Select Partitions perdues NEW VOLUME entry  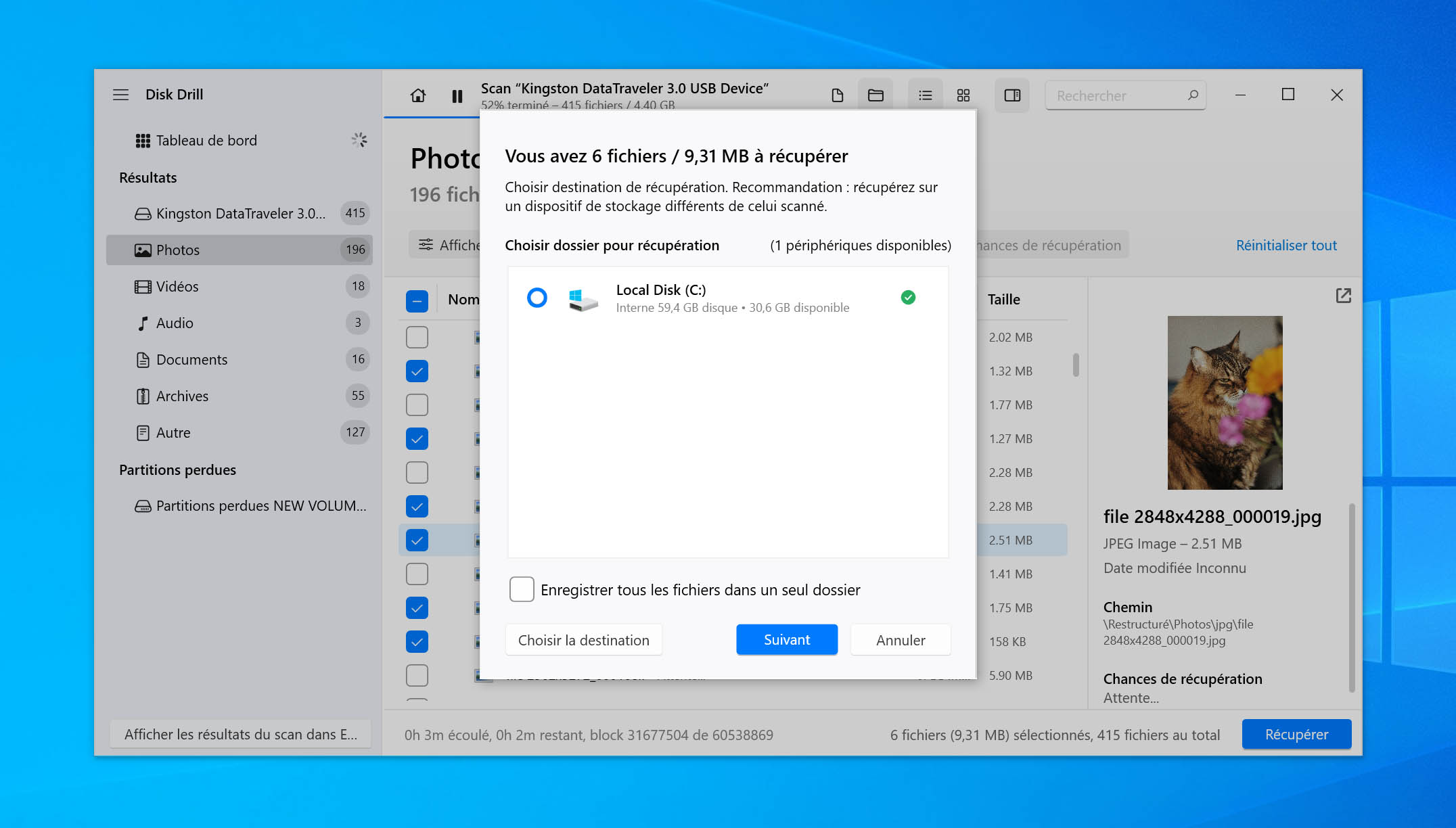click(x=240, y=506)
